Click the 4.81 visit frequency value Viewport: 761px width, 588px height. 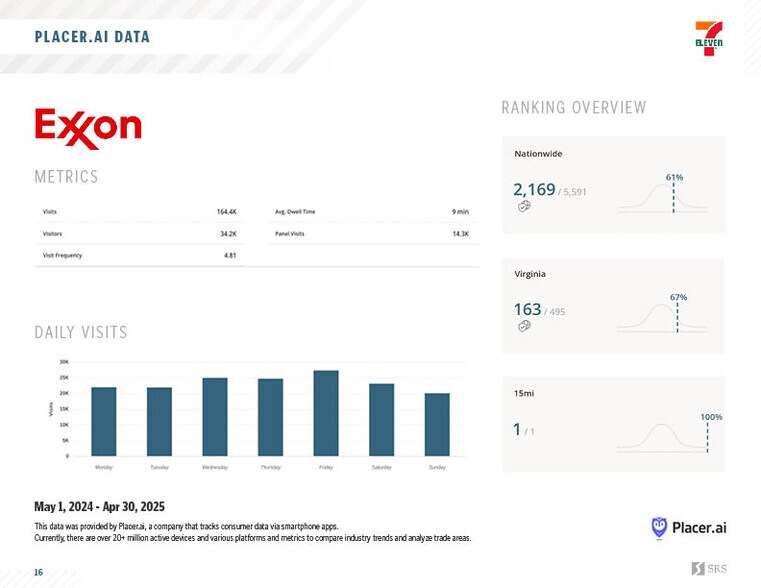point(230,255)
